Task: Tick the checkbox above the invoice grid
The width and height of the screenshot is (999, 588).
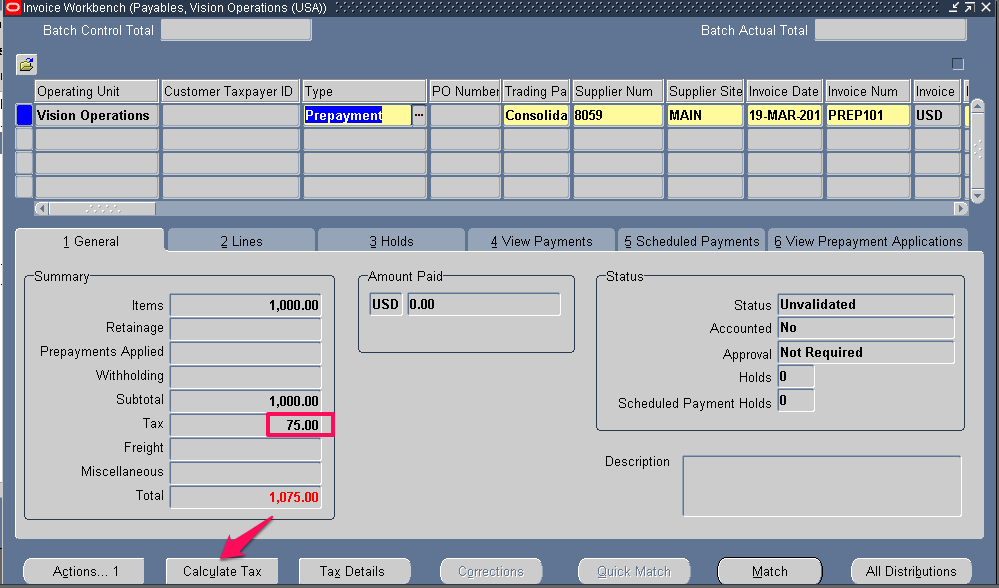Action: pos(957,64)
